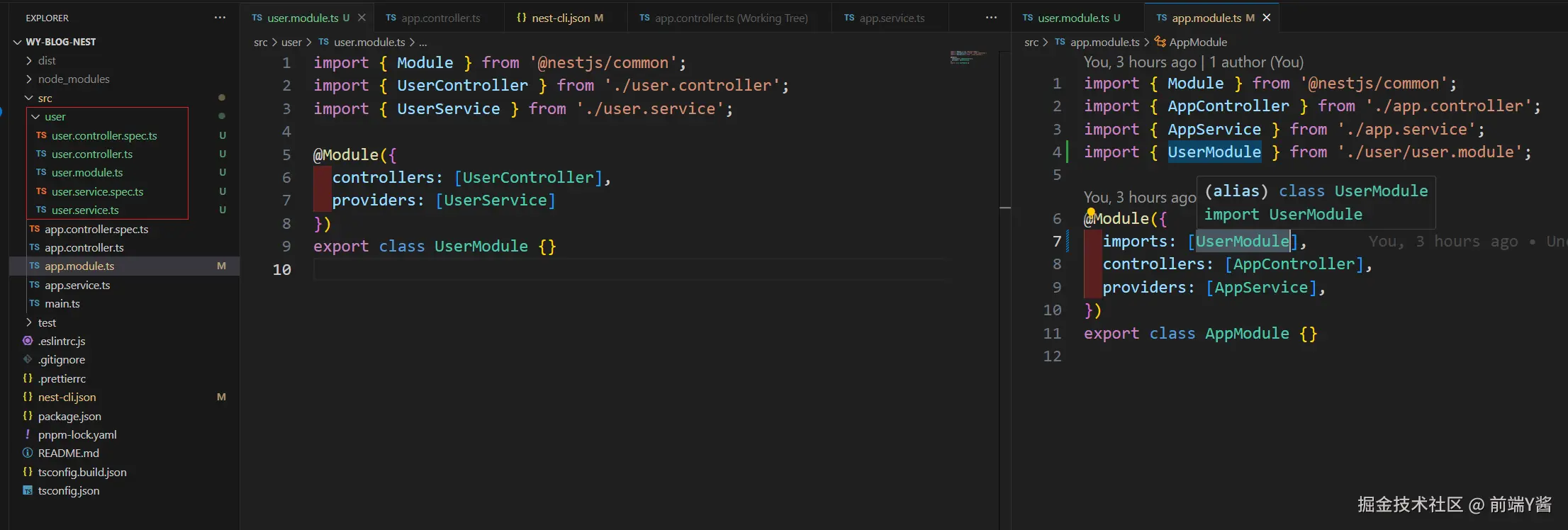1568x530 pixels.
Task: Click UserModule inside the imports array
Action: (x=1242, y=242)
